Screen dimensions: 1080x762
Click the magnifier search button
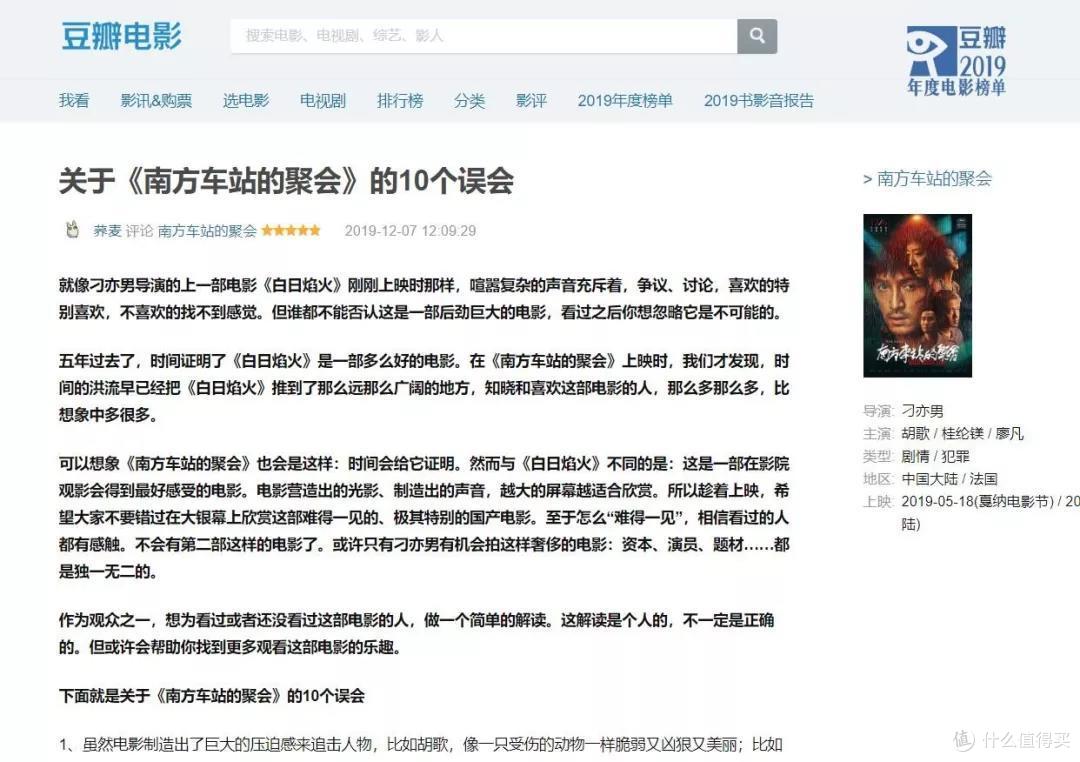click(757, 36)
